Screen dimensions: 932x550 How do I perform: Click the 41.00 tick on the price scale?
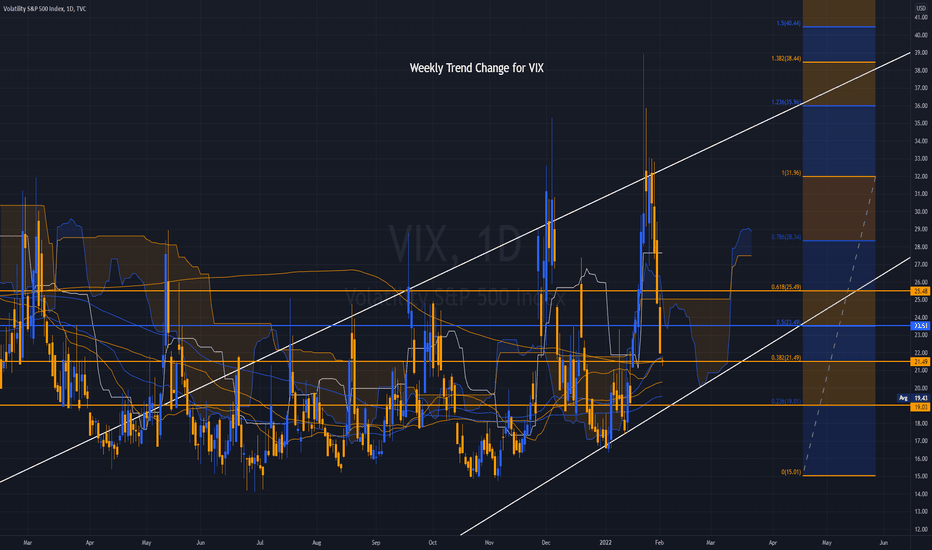click(921, 18)
